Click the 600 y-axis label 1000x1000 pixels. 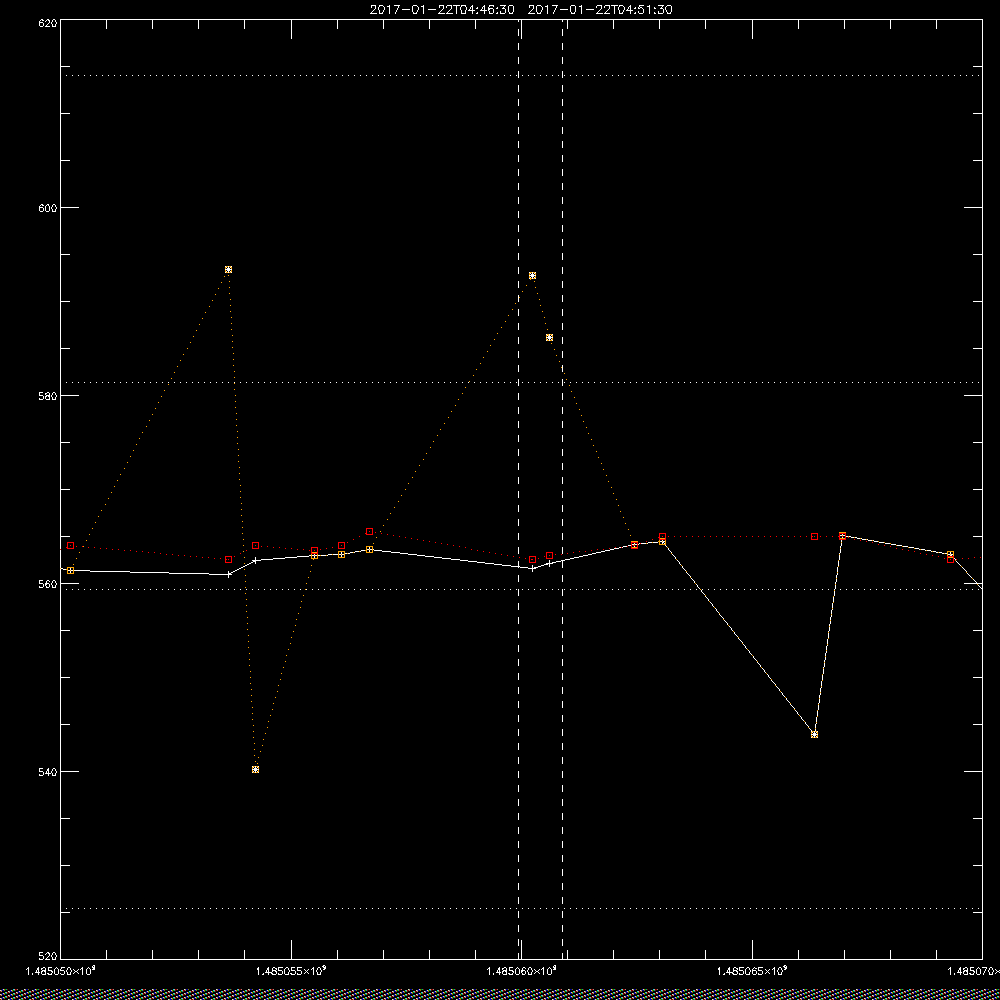click(48, 208)
